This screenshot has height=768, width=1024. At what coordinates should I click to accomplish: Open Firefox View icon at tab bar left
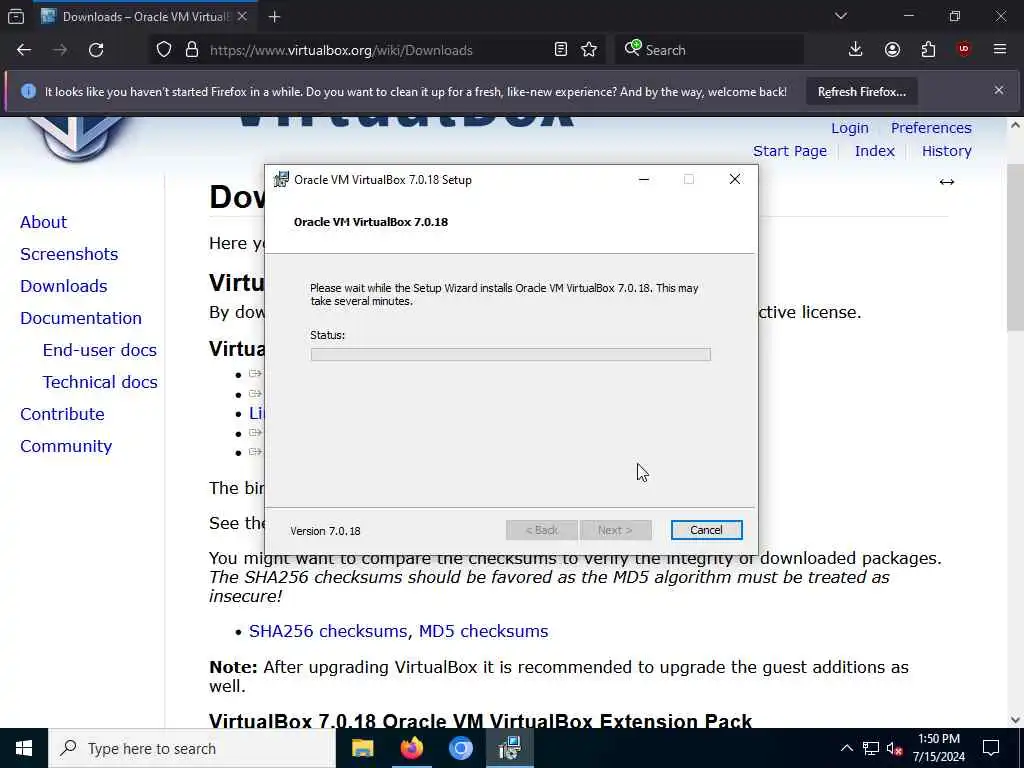coord(16,16)
